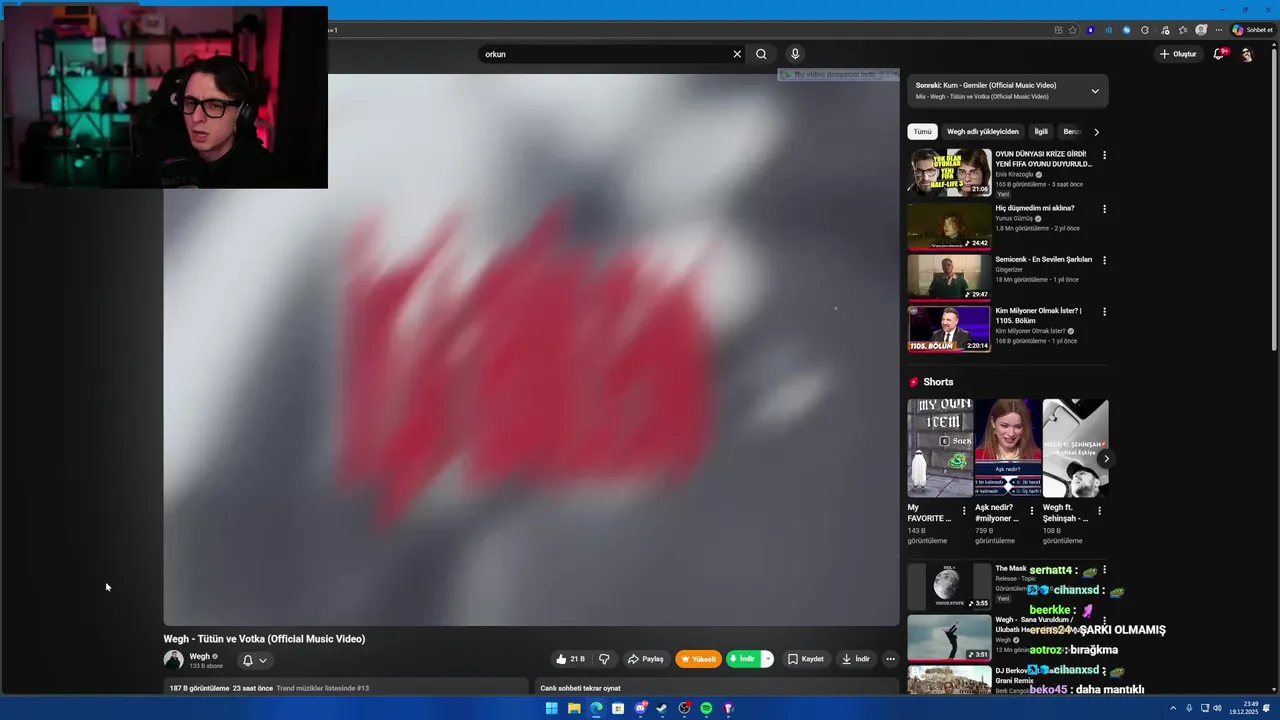Screen dimensions: 1280x720
Task: Expand the Sonraki: Kum - Gemiler mix panel
Action: coord(1095,91)
